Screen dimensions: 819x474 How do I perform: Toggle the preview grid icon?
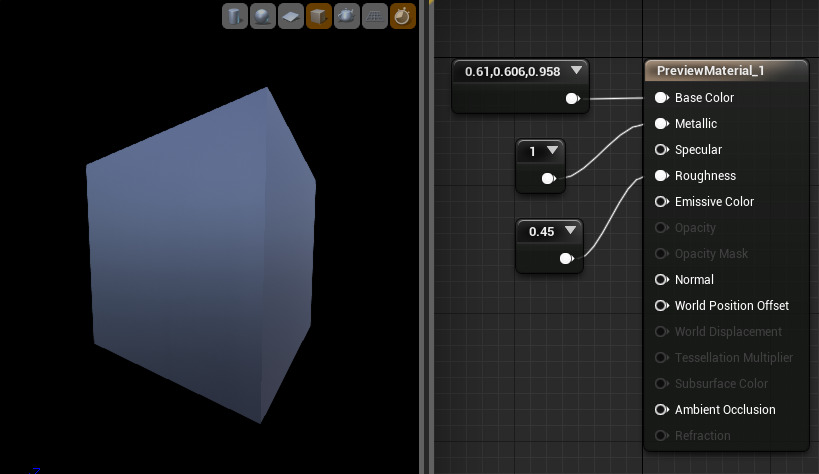375,16
